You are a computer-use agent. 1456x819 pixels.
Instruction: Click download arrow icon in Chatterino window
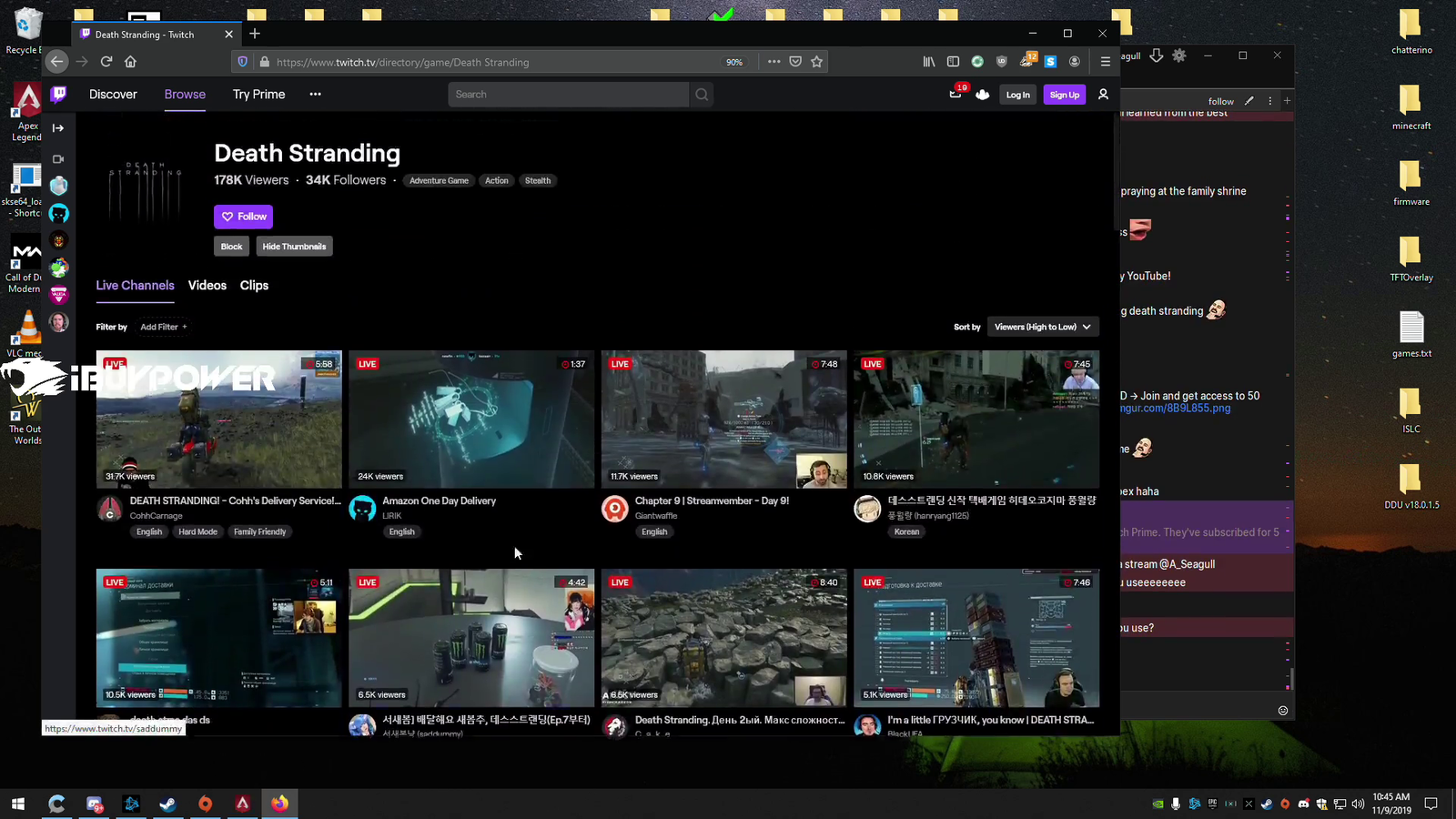click(x=1157, y=56)
